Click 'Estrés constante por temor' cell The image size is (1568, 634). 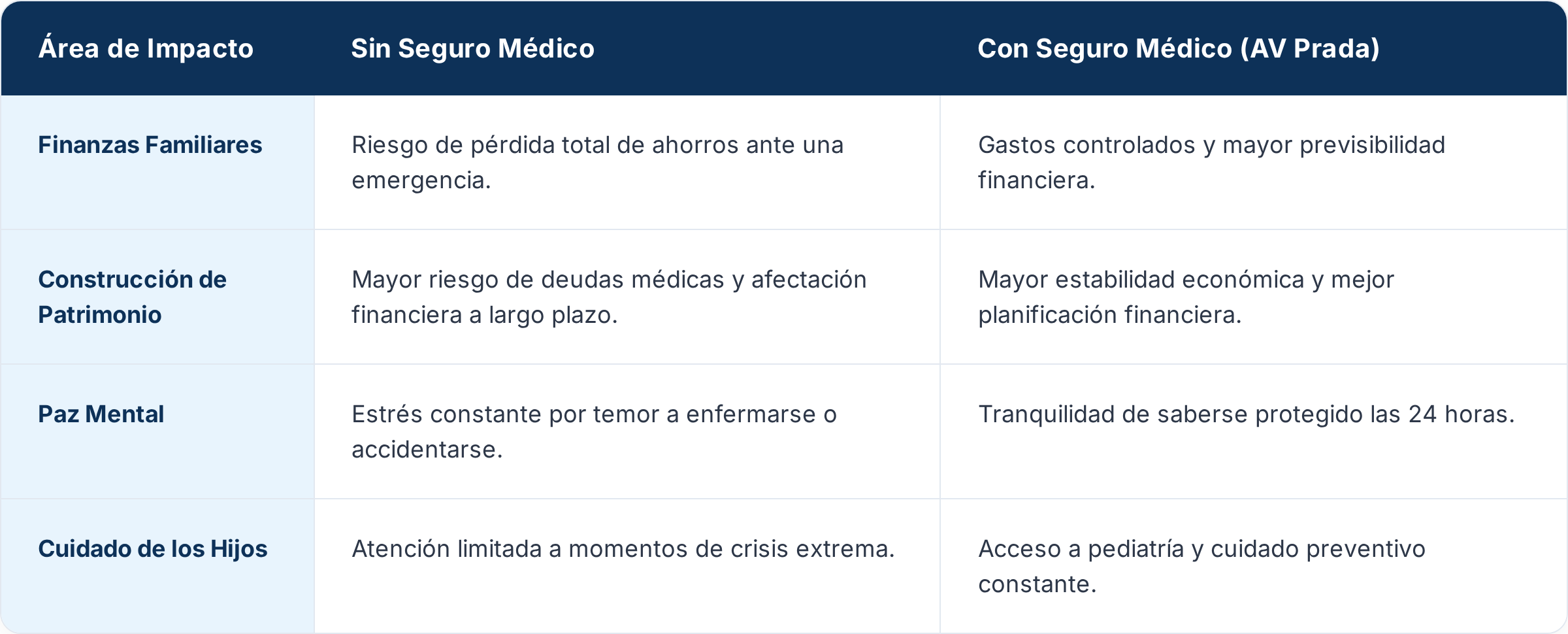594,431
